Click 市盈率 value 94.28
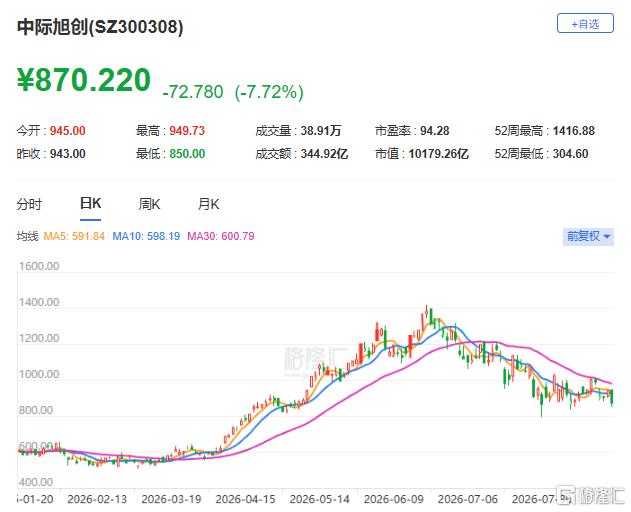Image resolution: width=631 pixels, height=512 pixels. (435, 131)
